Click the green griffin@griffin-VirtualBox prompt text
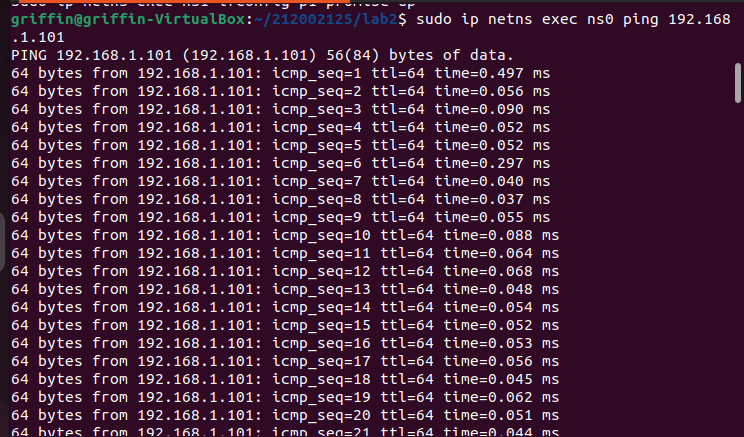This screenshot has width=744, height=437. coord(129,19)
